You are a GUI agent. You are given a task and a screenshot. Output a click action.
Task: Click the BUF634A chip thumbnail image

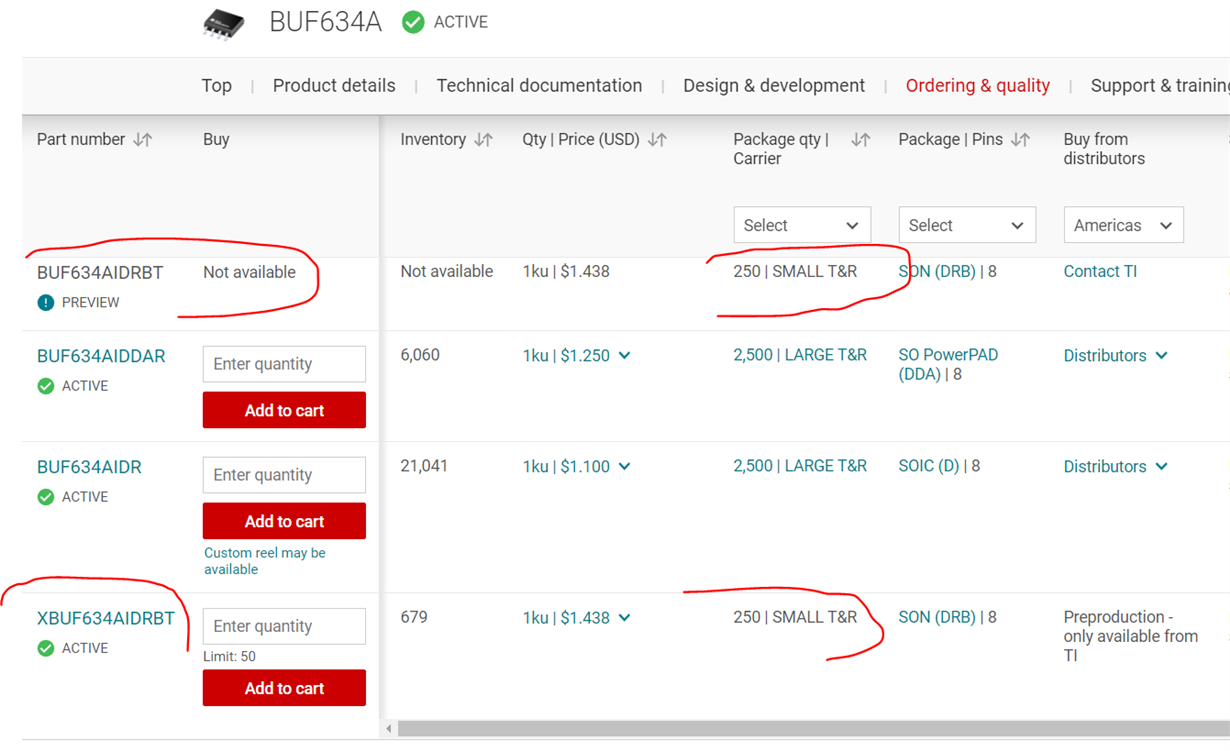pos(223,23)
